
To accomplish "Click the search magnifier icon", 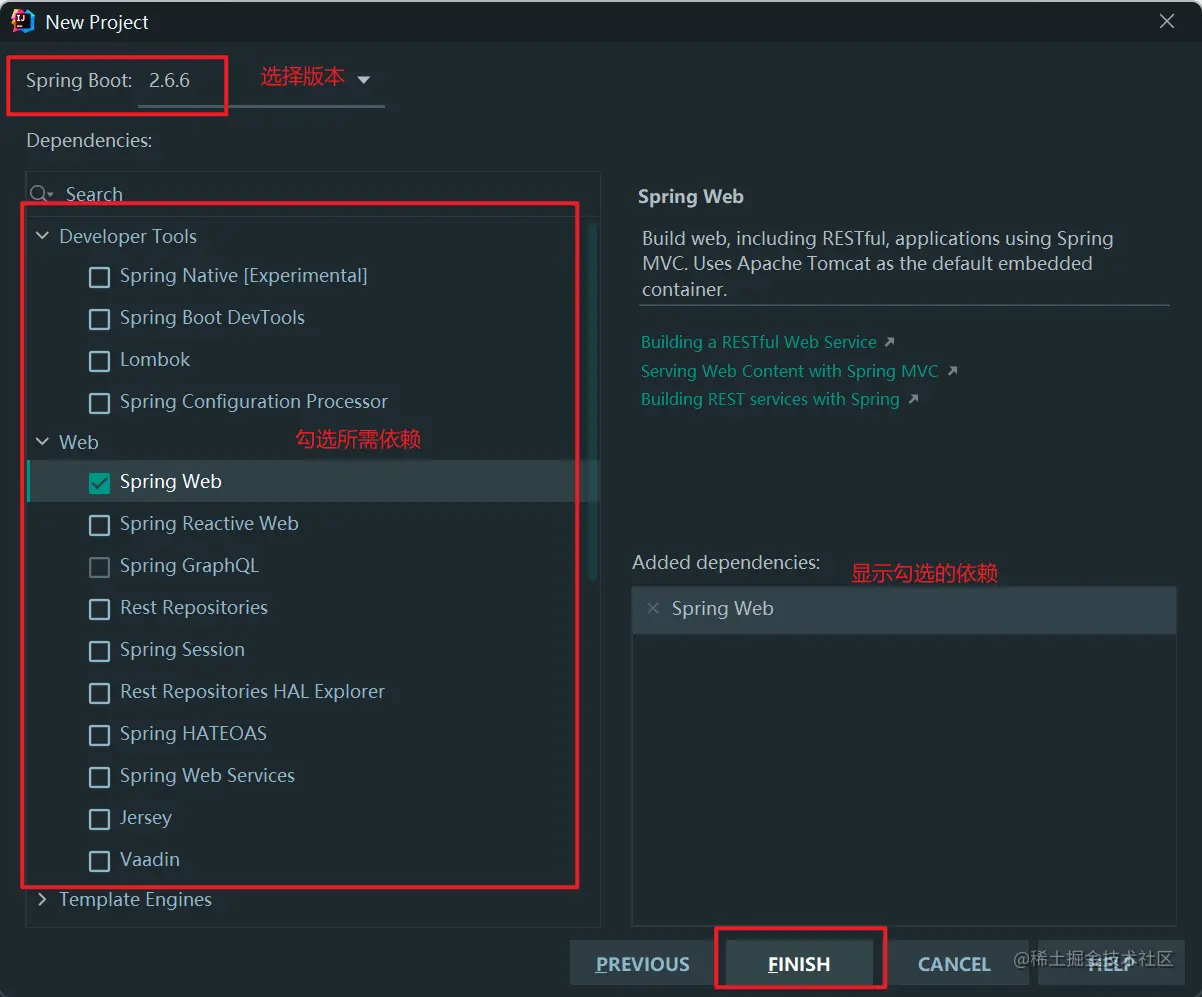I will click(x=41, y=194).
